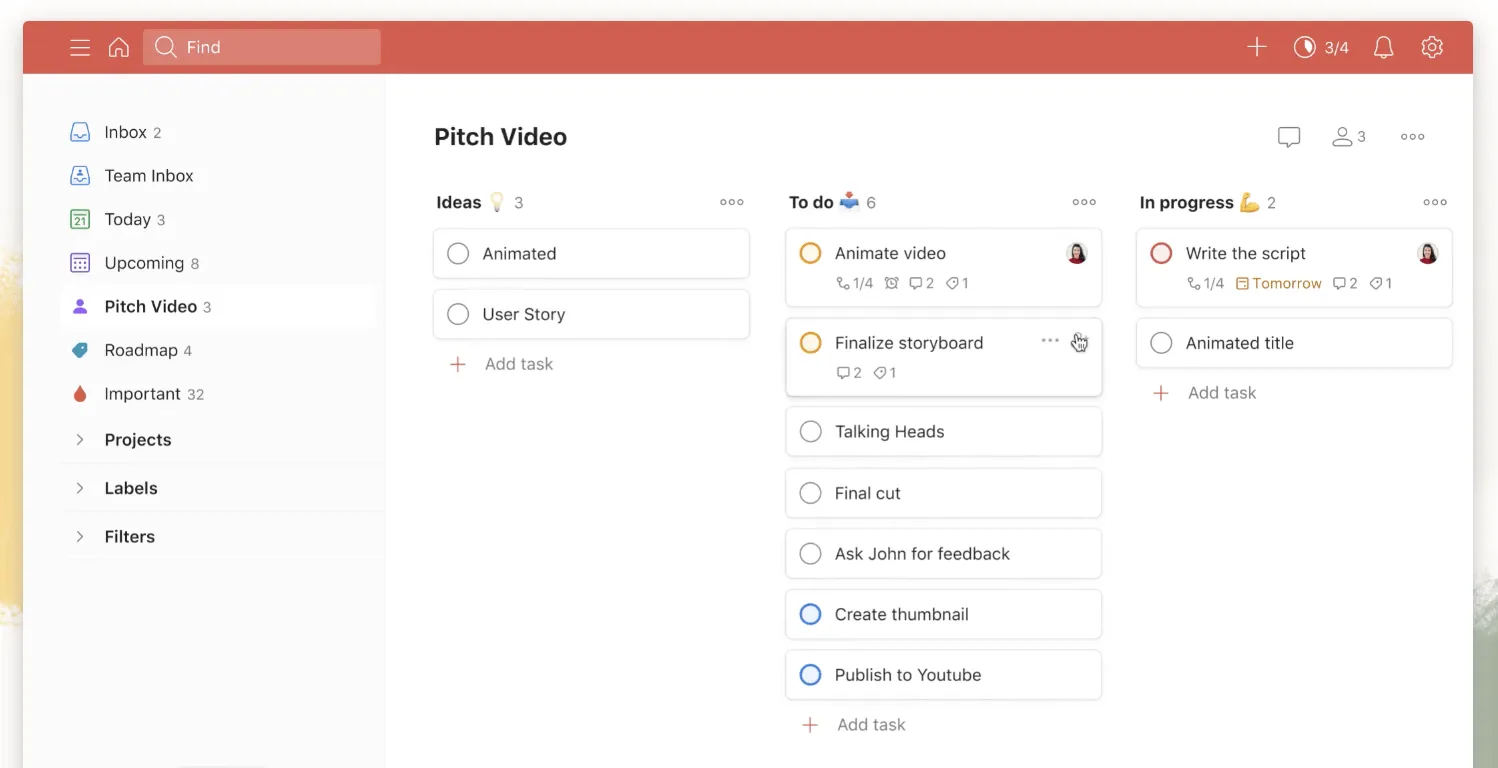Open the User Story task title
The height and width of the screenshot is (768, 1498).
coord(524,314)
